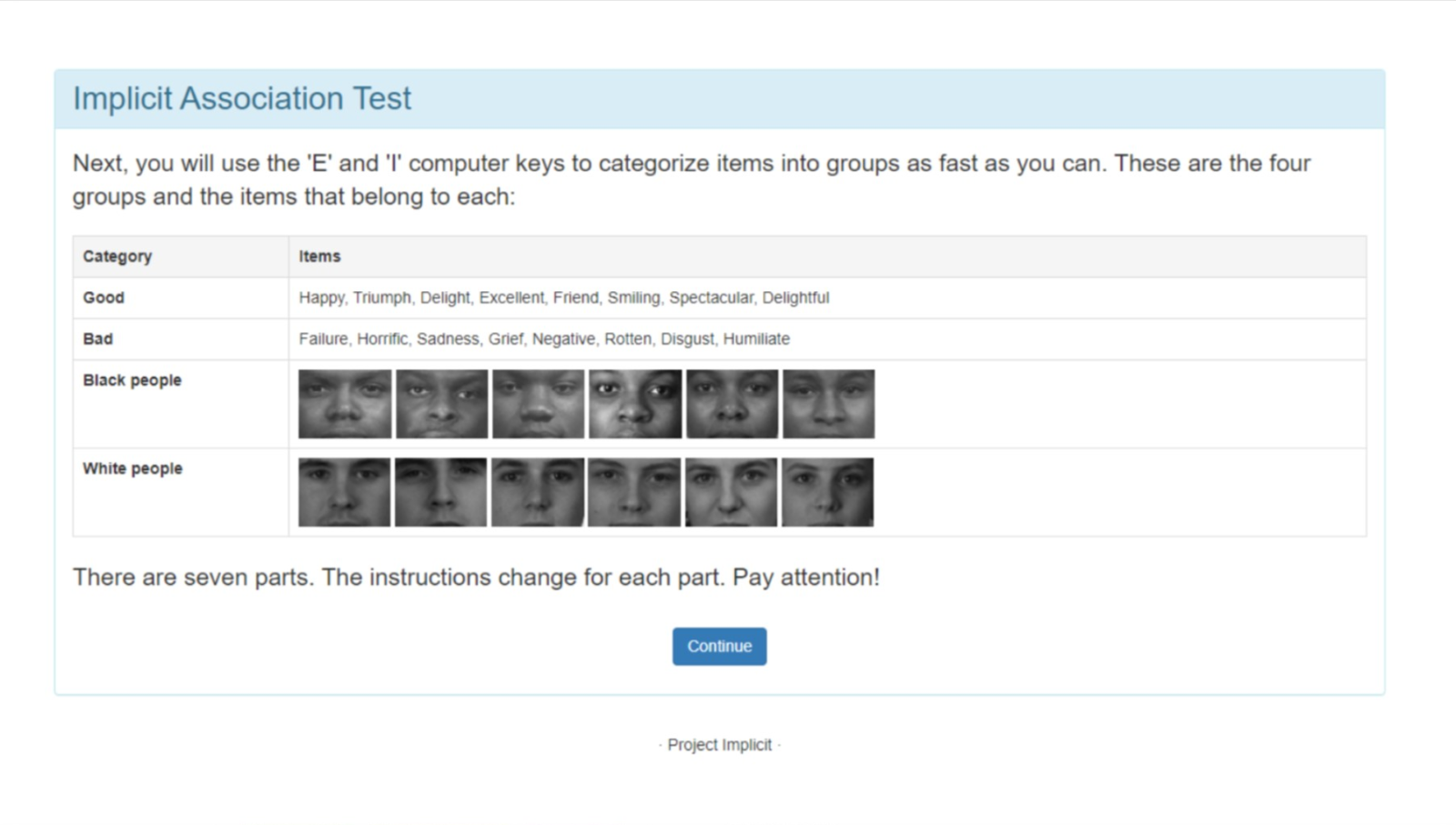This screenshot has width=1456, height=825.
Task: Open the Project Implicit footer link
Action: pos(719,745)
